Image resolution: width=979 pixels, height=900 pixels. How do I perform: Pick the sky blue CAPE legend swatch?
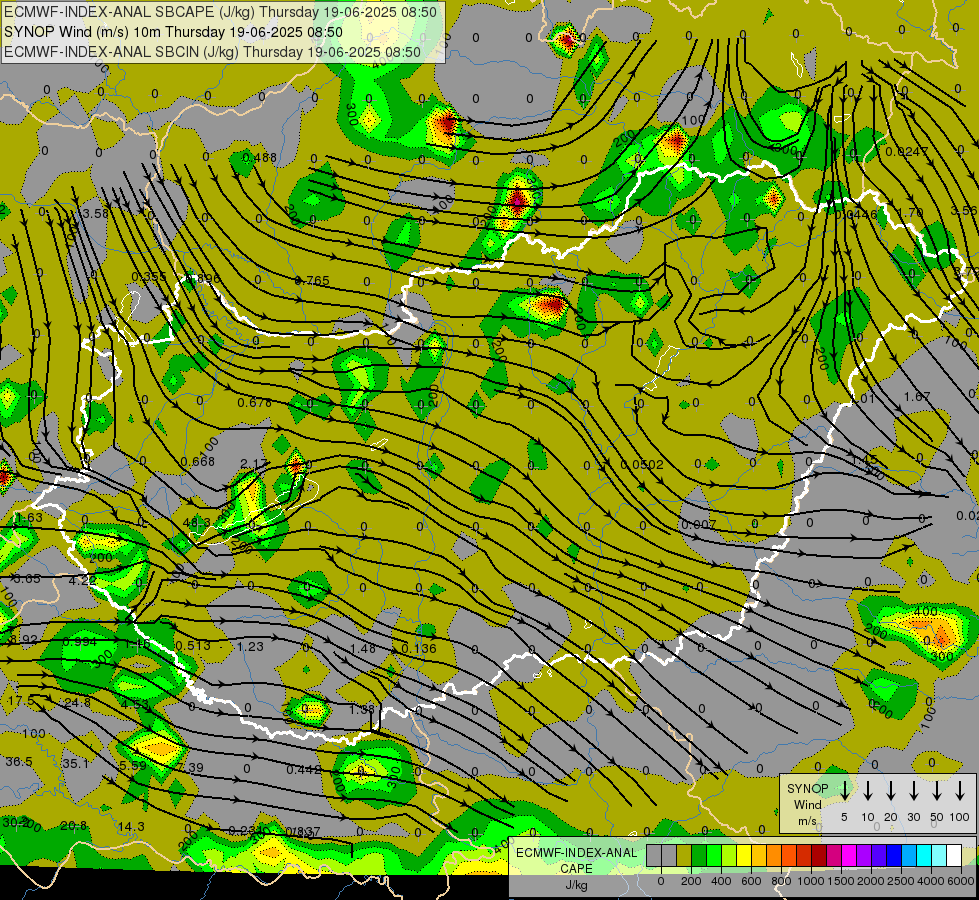[908, 856]
